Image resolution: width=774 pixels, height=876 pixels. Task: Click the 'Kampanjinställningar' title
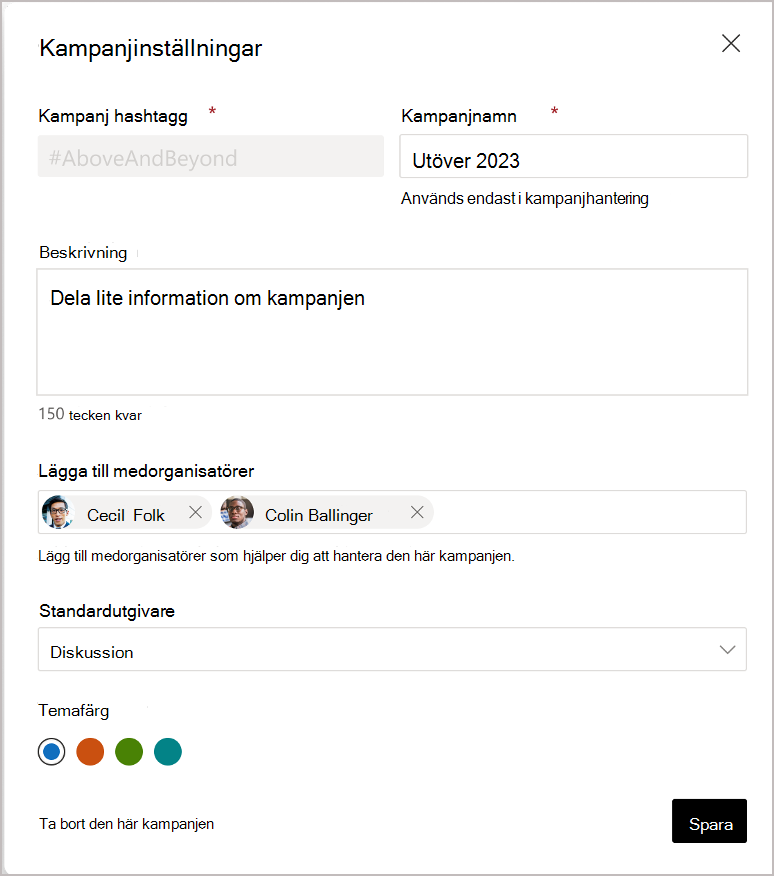[150, 49]
